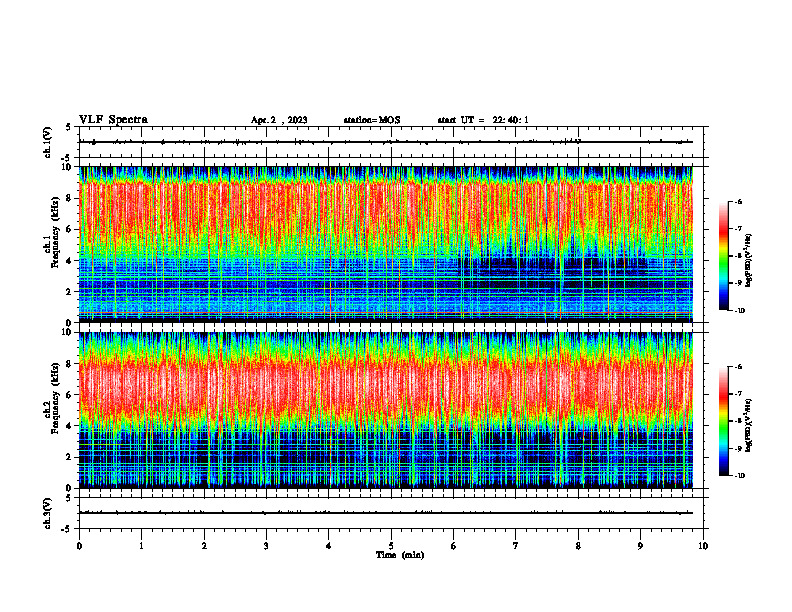Click the ch.2 "Frequency (kHz)" axis label
Viewport: 792px width, 612px height.
54,397
